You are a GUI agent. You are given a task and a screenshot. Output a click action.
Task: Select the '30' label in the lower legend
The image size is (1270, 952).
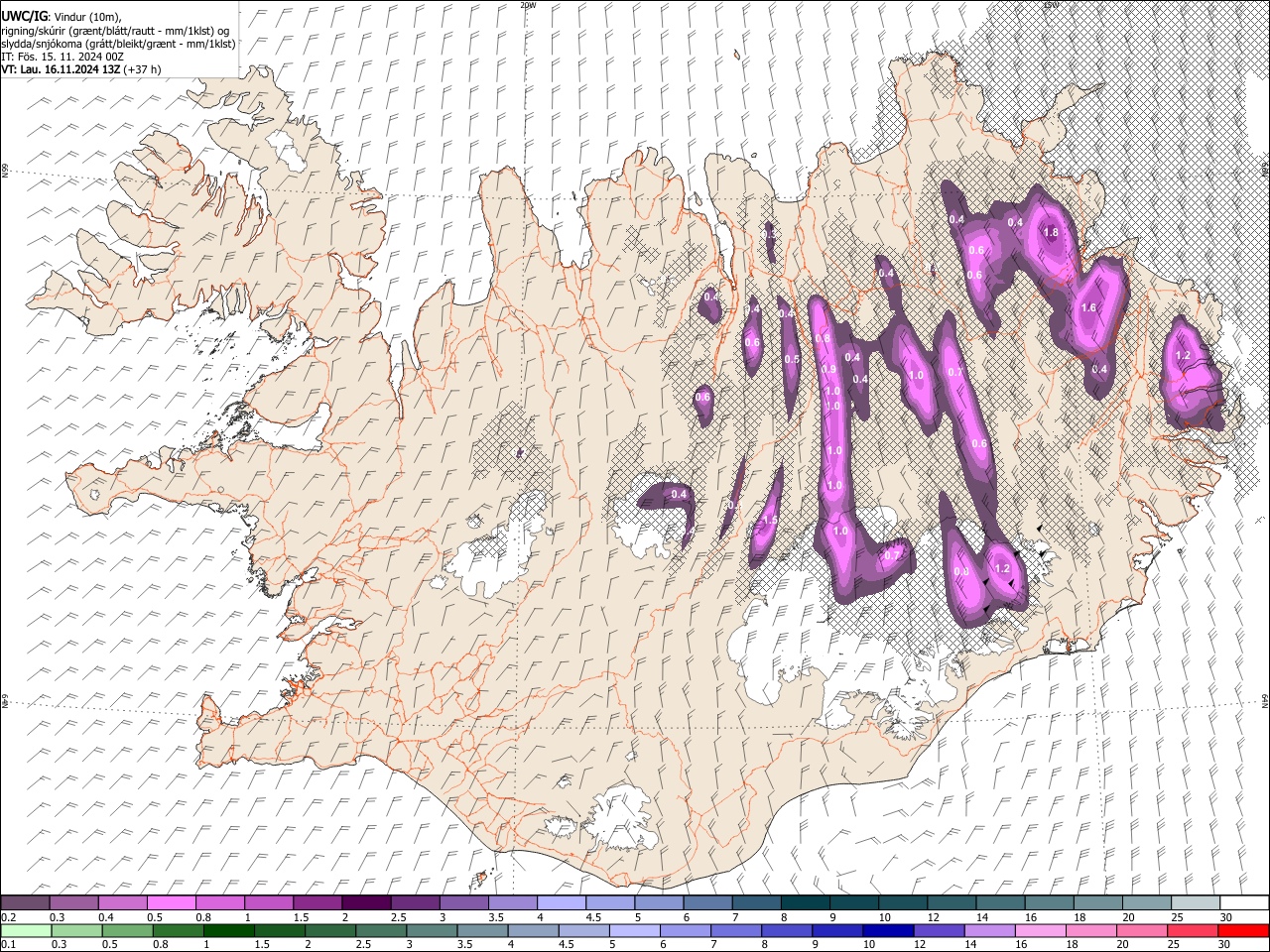1226,945
